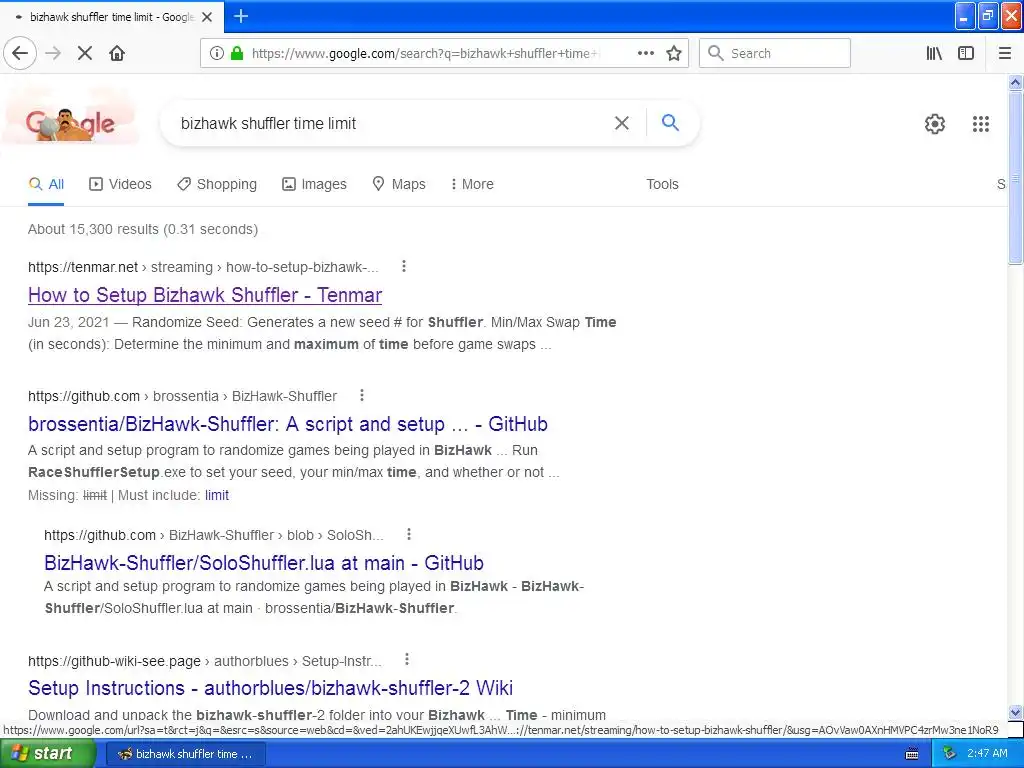Open options dots for github-wiki-see result
The height and width of the screenshot is (768, 1024).
click(407, 660)
